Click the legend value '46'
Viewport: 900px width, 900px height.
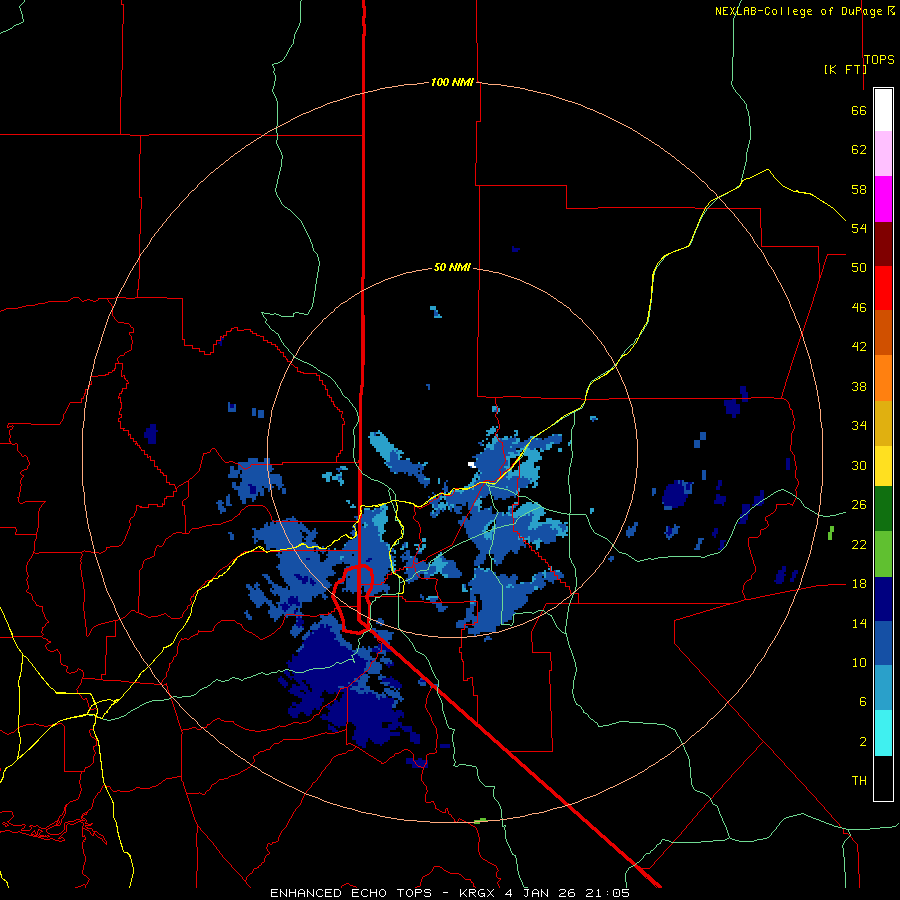[859, 307]
